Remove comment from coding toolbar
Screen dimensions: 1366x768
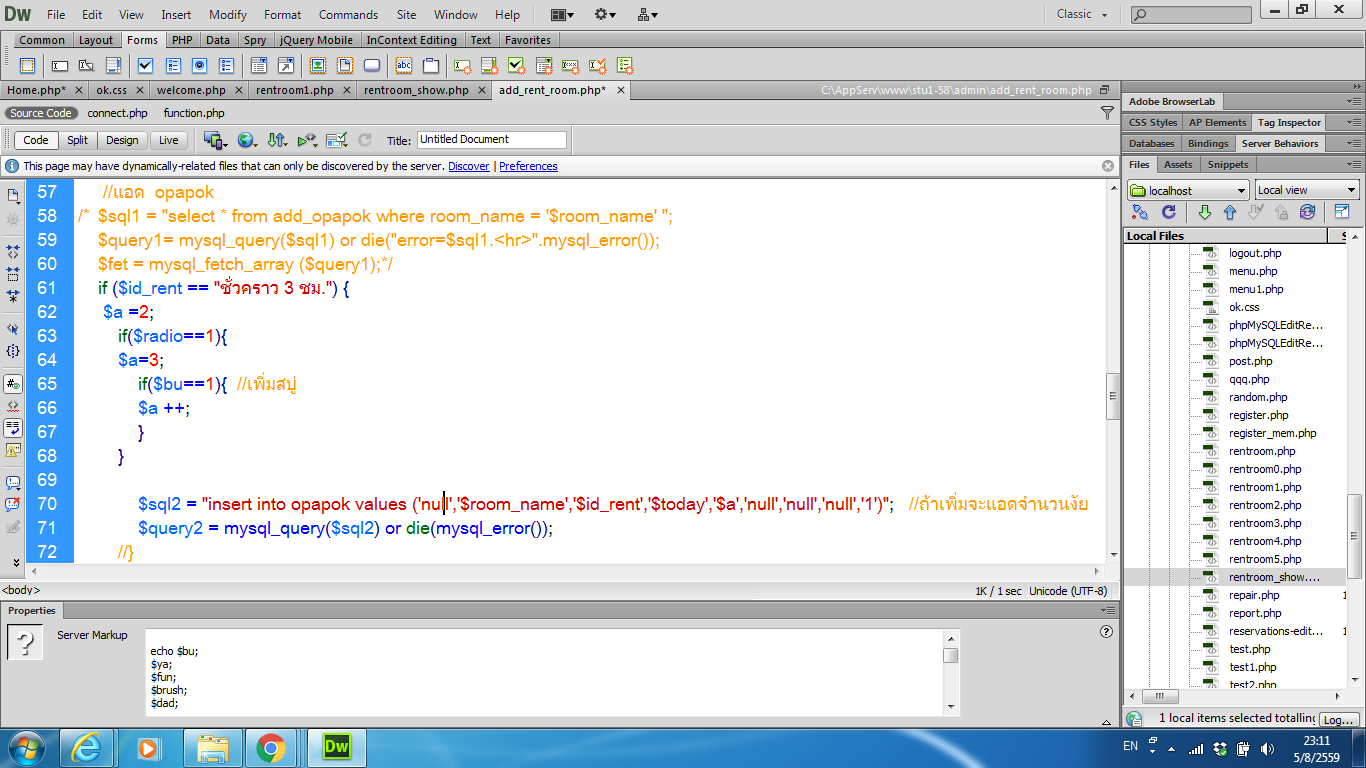point(13,504)
